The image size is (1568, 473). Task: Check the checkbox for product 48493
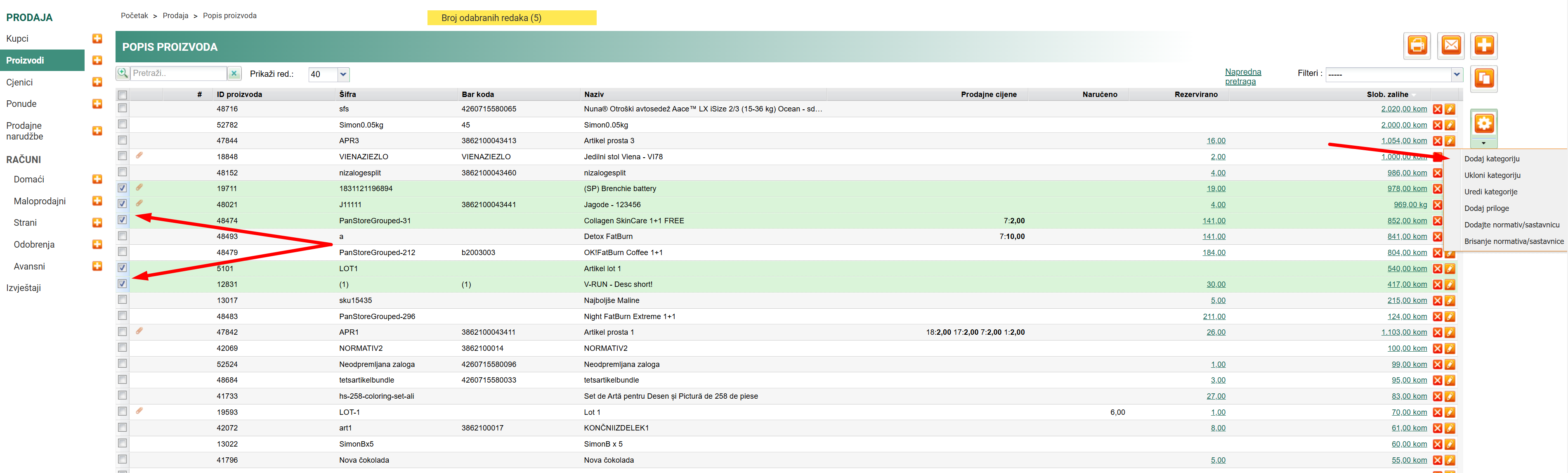tap(123, 236)
